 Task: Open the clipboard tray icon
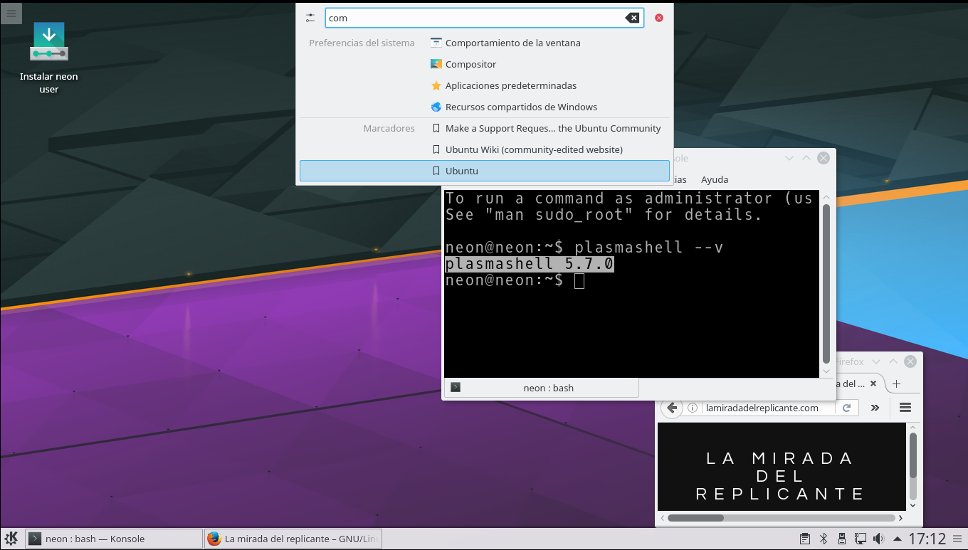tap(804, 539)
